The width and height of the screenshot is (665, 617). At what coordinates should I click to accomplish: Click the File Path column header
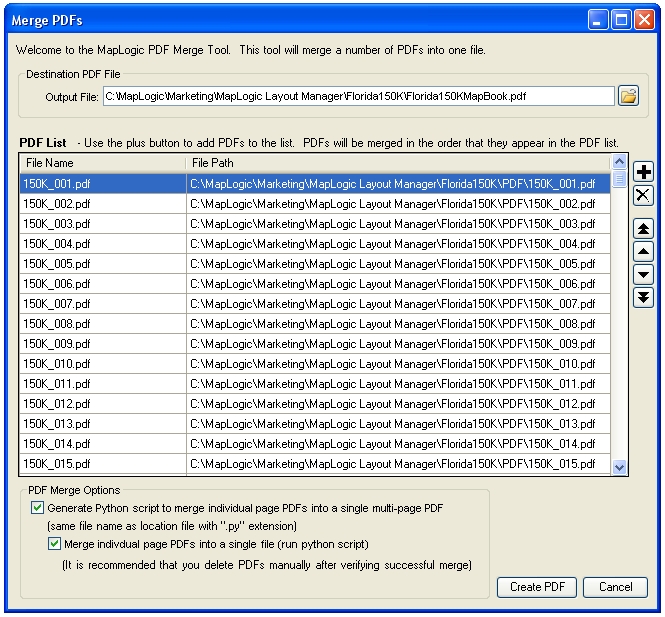point(398,163)
